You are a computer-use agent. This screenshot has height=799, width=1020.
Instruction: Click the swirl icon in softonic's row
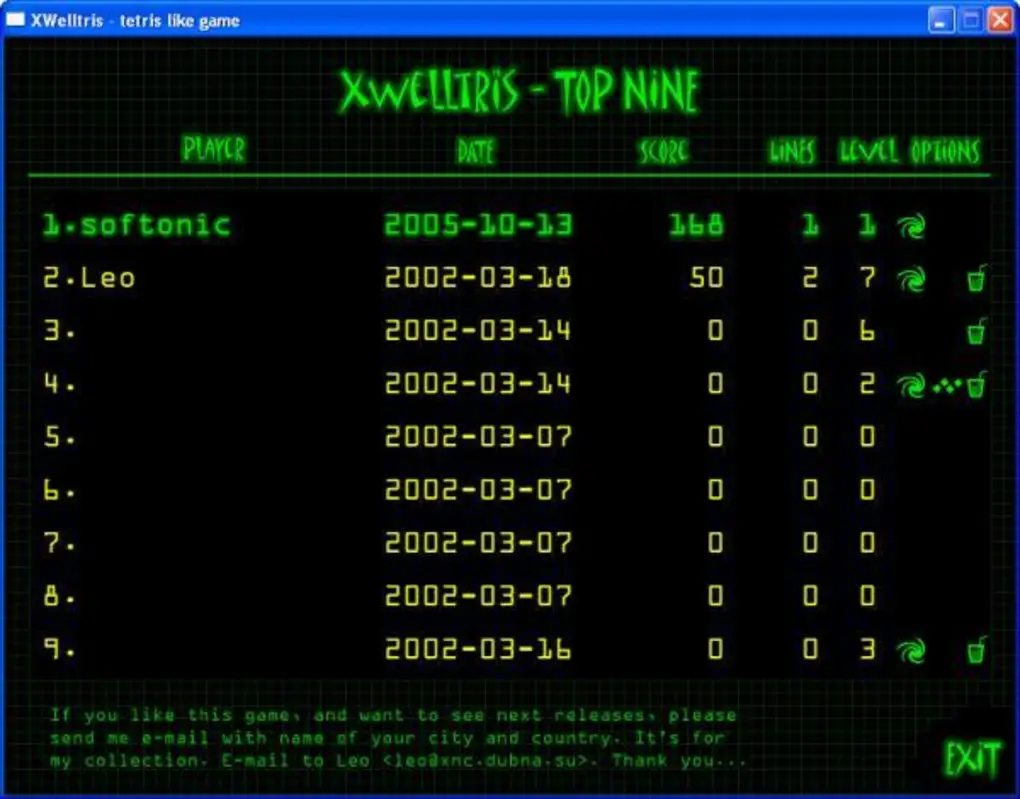click(x=911, y=227)
